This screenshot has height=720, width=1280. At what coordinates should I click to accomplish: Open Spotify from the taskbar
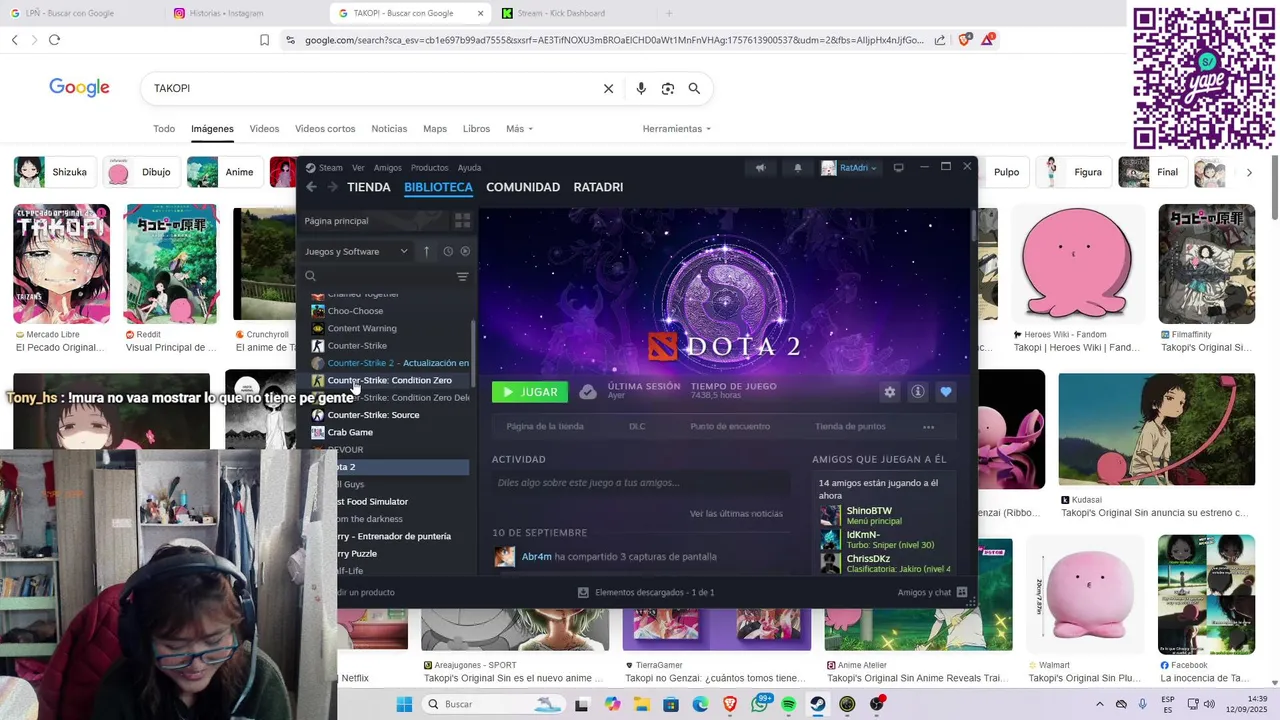pyautogui.click(x=788, y=704)
